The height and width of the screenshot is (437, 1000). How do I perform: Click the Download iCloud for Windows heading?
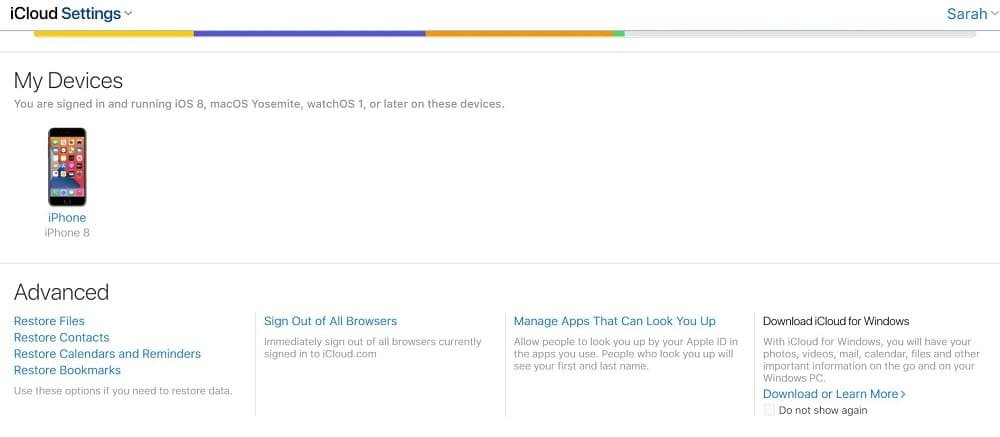click(x=836, y=321)
